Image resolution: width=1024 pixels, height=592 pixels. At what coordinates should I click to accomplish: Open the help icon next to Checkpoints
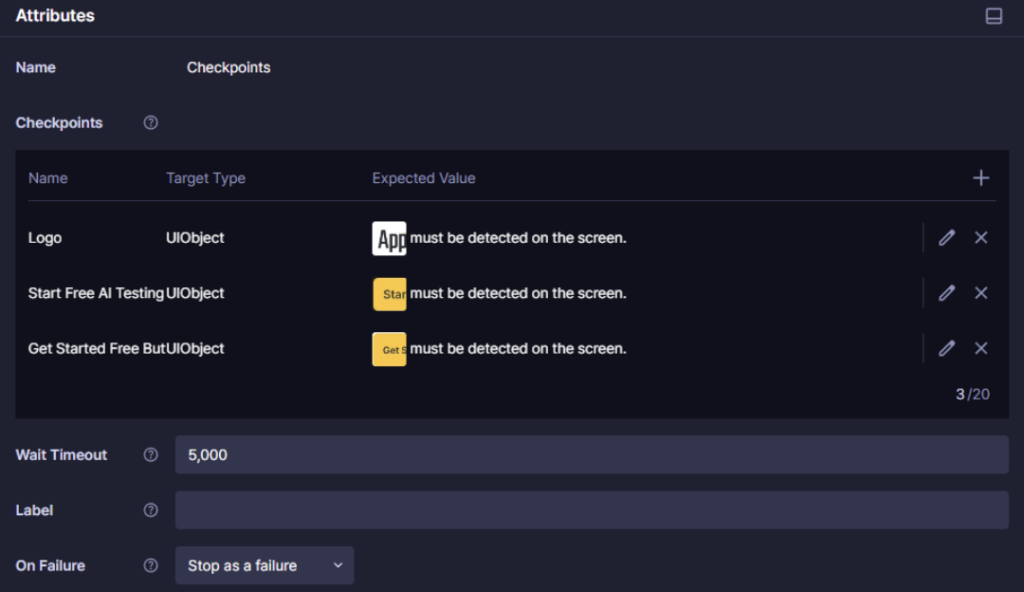click(151, 123)
